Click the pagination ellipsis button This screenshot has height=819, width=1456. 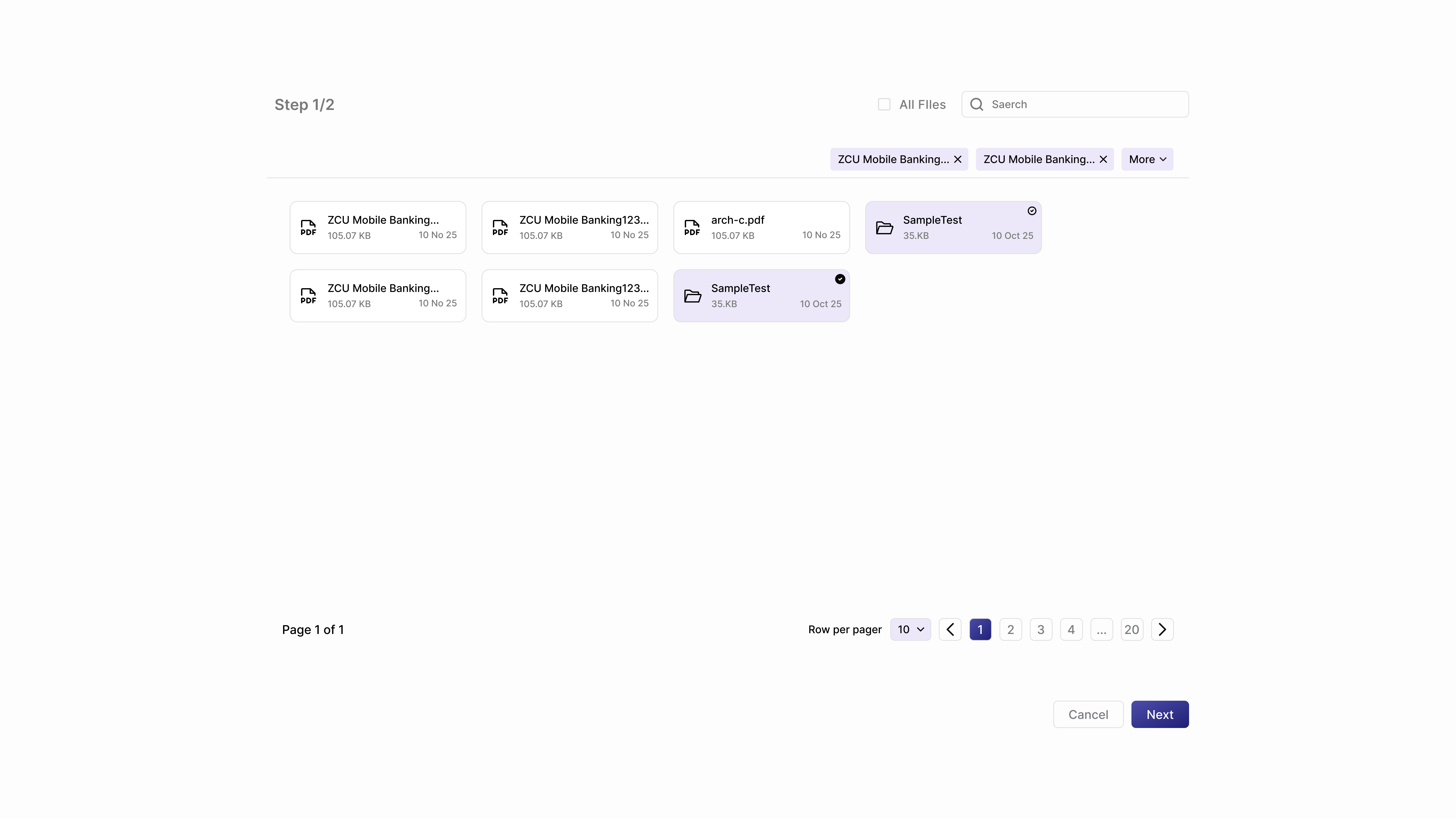point(1102,630)
